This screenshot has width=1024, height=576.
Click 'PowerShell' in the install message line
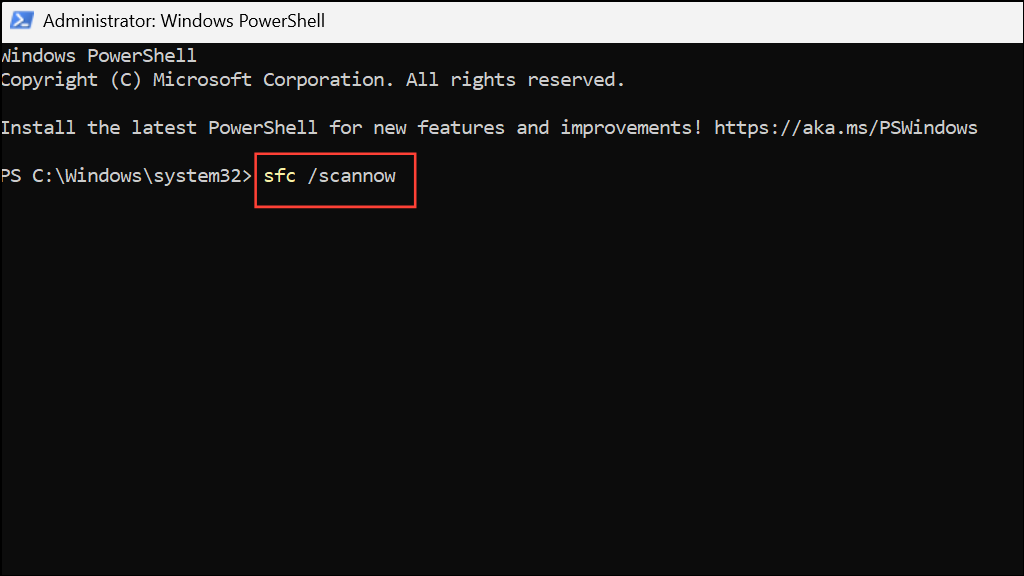[x=263, y=127]
